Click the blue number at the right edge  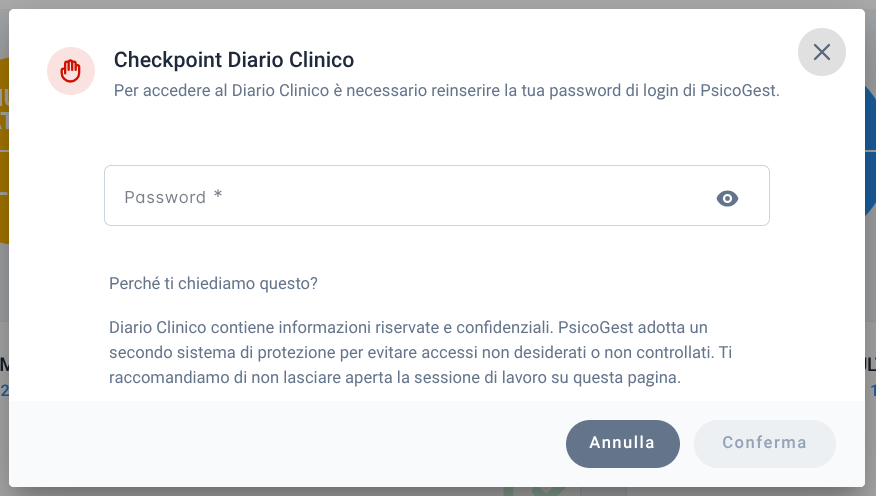coord(872,390)
